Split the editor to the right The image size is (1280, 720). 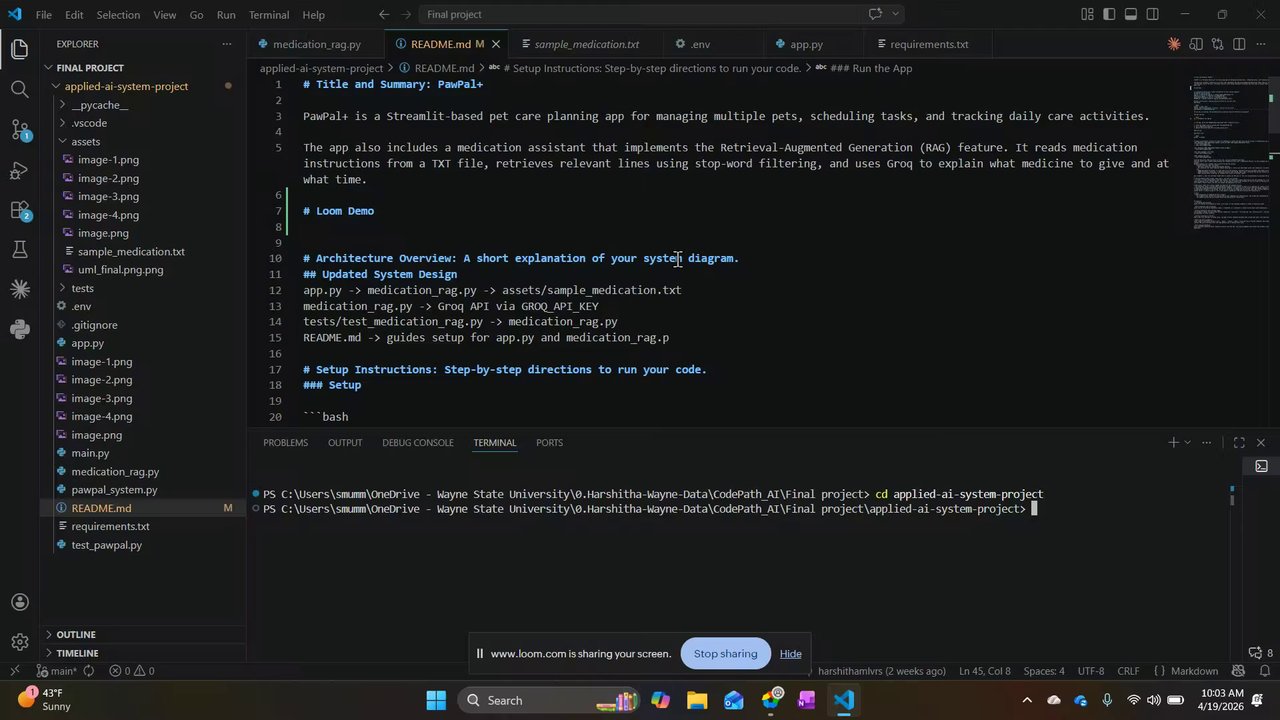pos(1239,44)
